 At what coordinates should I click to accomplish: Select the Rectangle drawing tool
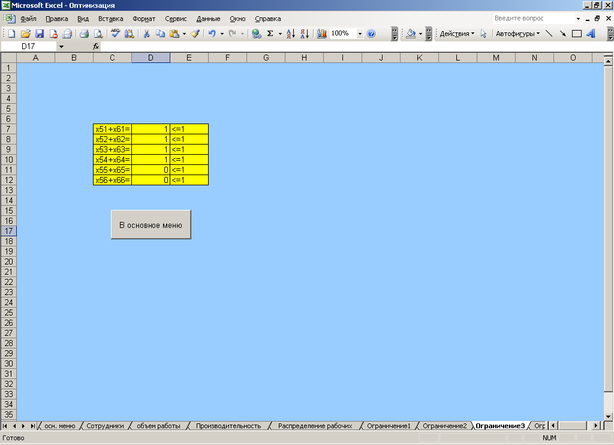tap(576, 33)
